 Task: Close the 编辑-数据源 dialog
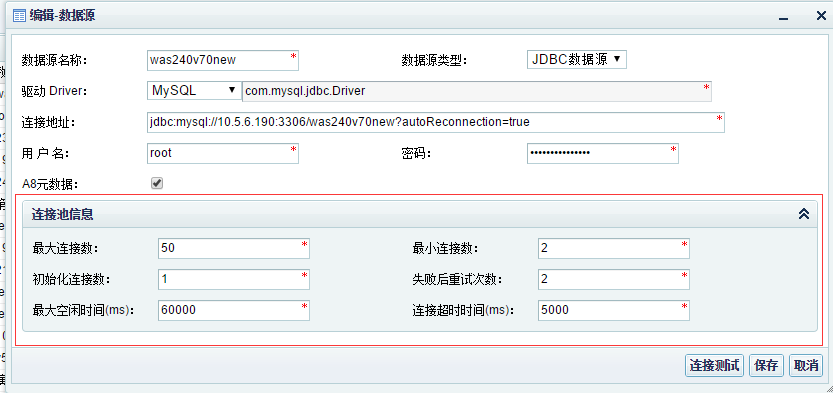tap(821, 16)
